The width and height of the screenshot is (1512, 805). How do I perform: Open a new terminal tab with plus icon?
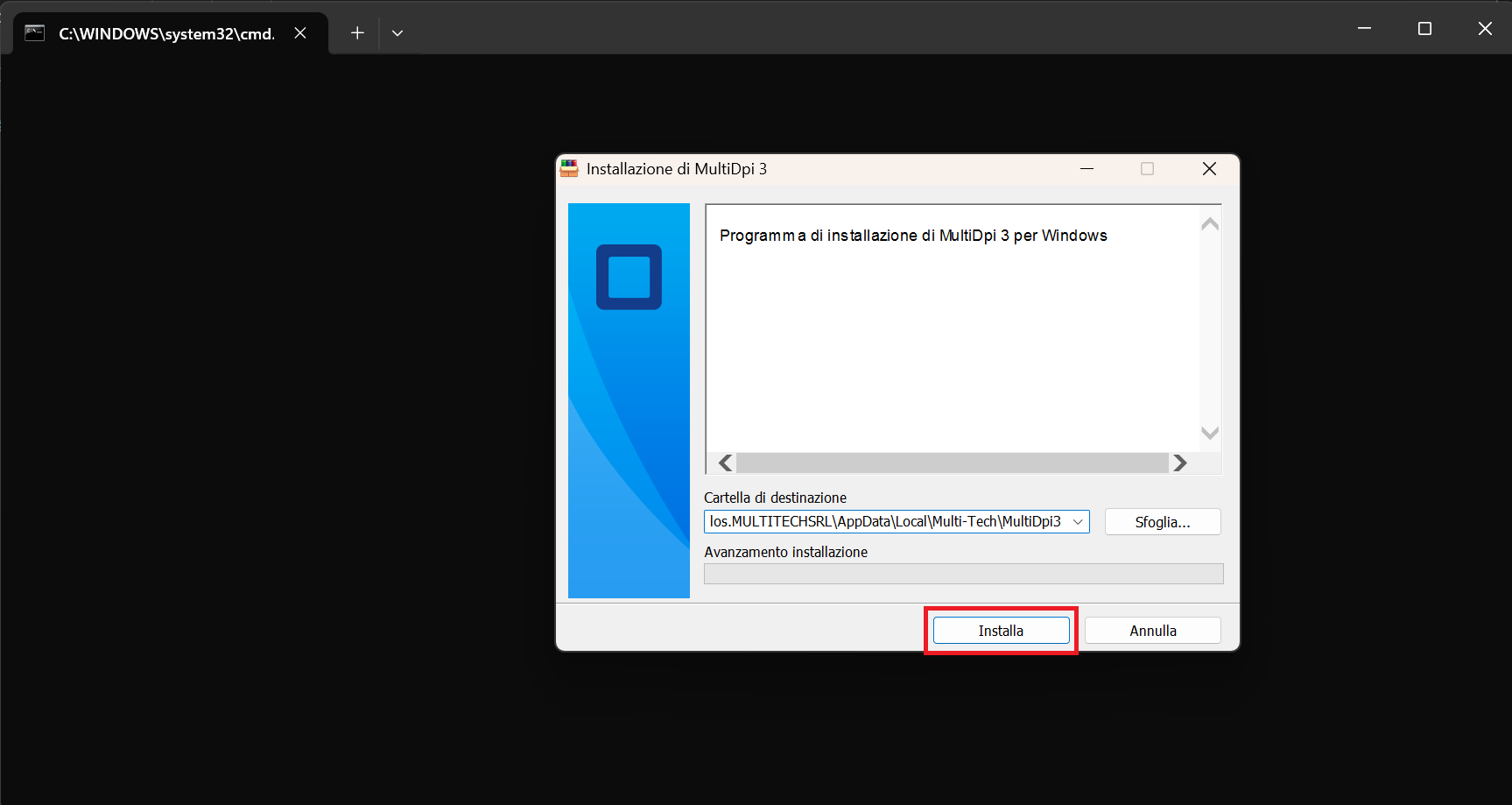357,33
